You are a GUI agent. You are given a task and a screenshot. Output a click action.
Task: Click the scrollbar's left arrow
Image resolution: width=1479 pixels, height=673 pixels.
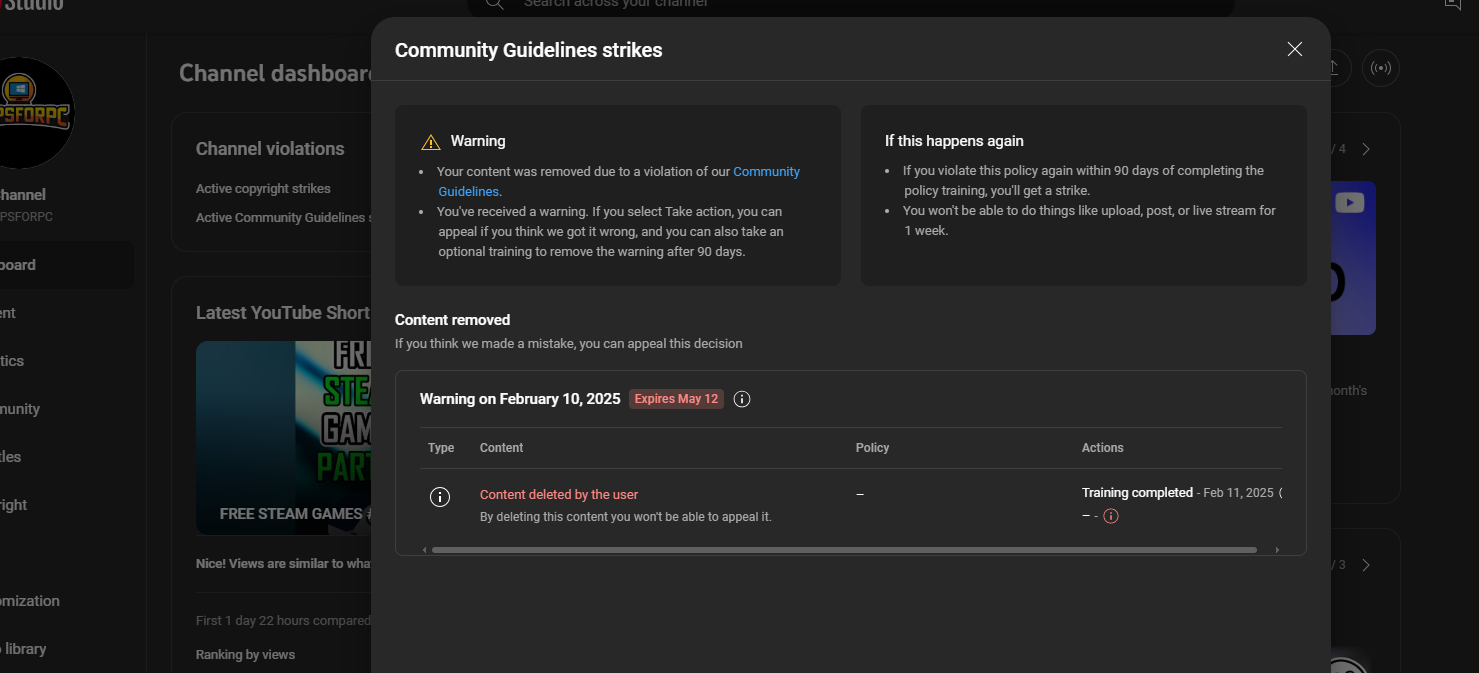pyautogui.click(x=424, y=550)
